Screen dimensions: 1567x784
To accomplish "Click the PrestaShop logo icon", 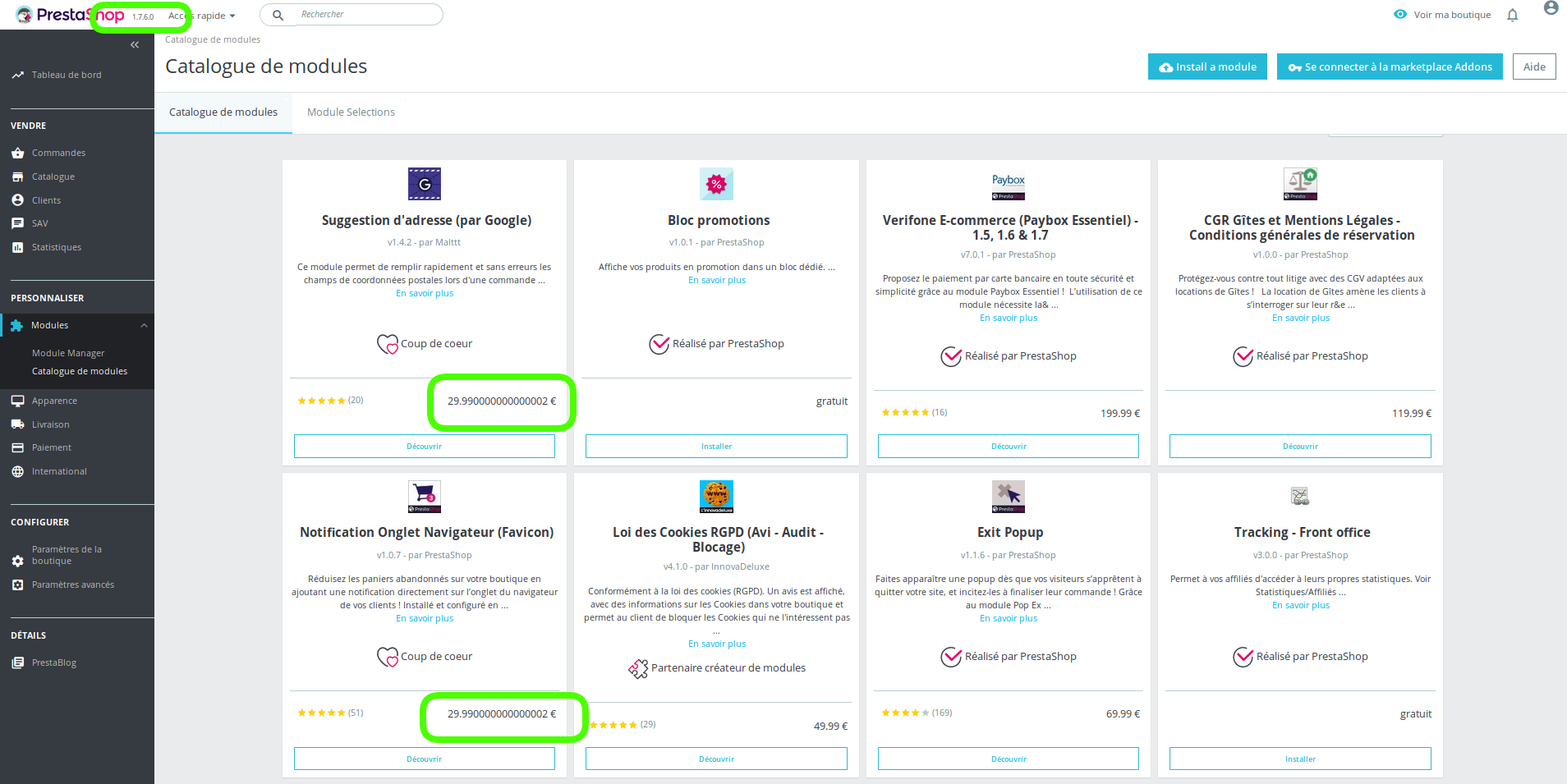I will pyautogui.click(x=24, y=15).
